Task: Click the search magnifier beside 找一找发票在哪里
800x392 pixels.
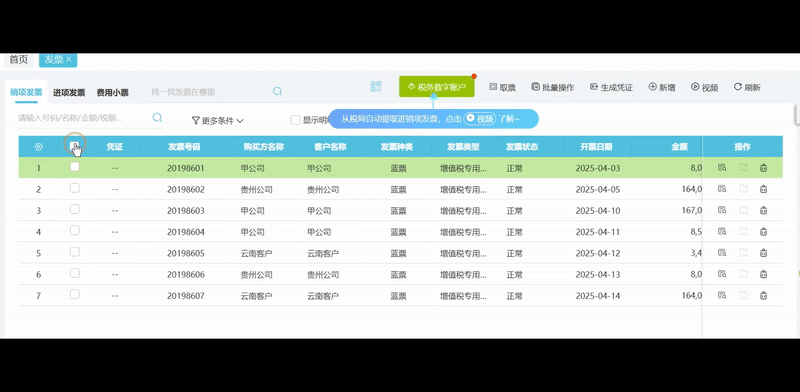Action: (277, 91)
